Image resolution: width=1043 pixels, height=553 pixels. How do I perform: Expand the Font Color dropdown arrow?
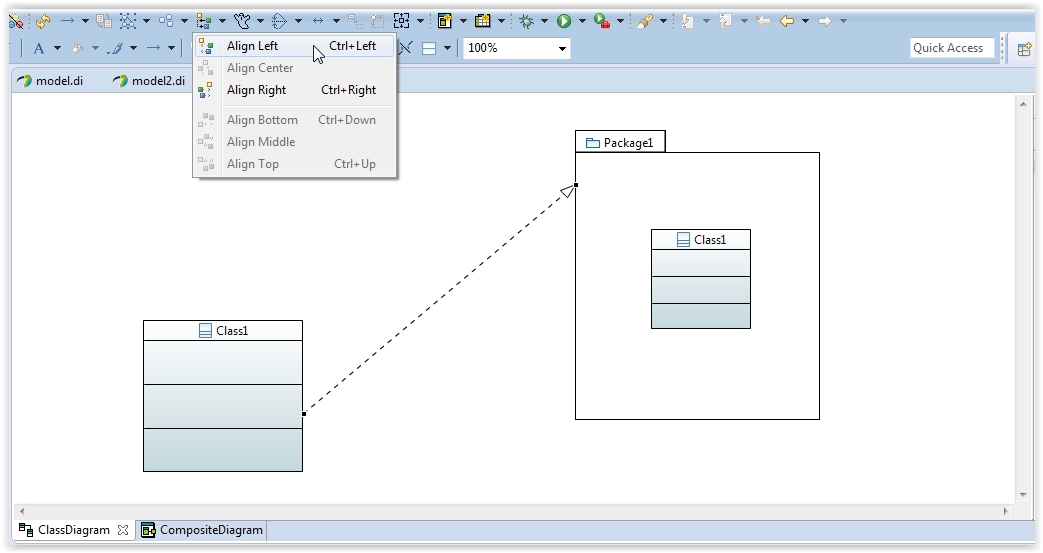tap(57, 48)
